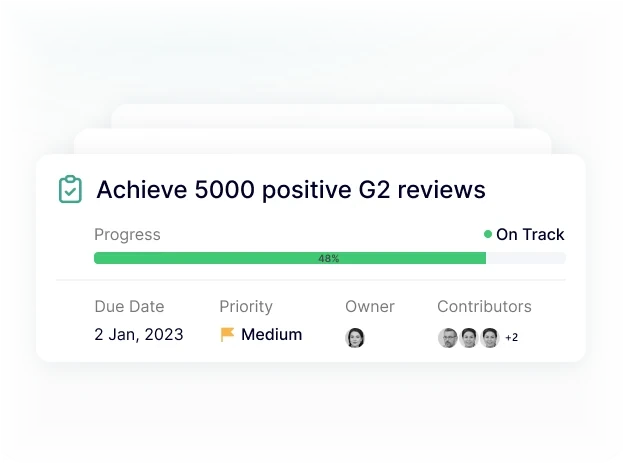Screen dimensions: 624x464
Task: Open the goal title Achieve 5000 positive G2 reviews
Action: point(291,189)
